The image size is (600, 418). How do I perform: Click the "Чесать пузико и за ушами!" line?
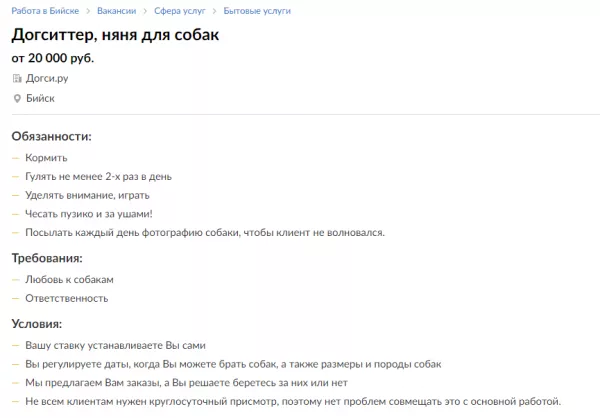coord(88,214)
